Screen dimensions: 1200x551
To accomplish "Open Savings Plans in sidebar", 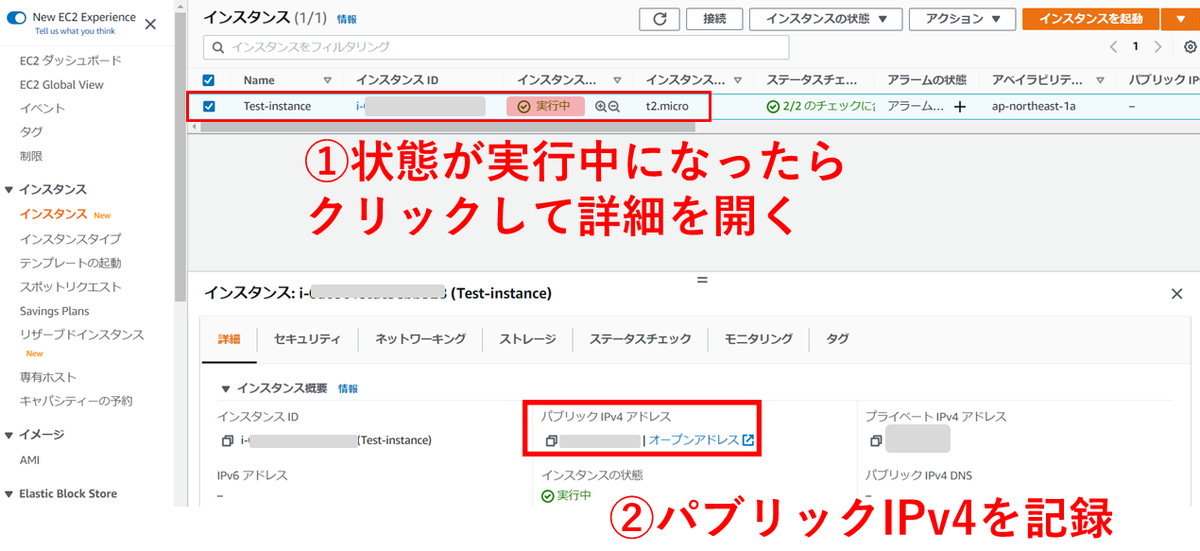I will click(x=54, y=311).
